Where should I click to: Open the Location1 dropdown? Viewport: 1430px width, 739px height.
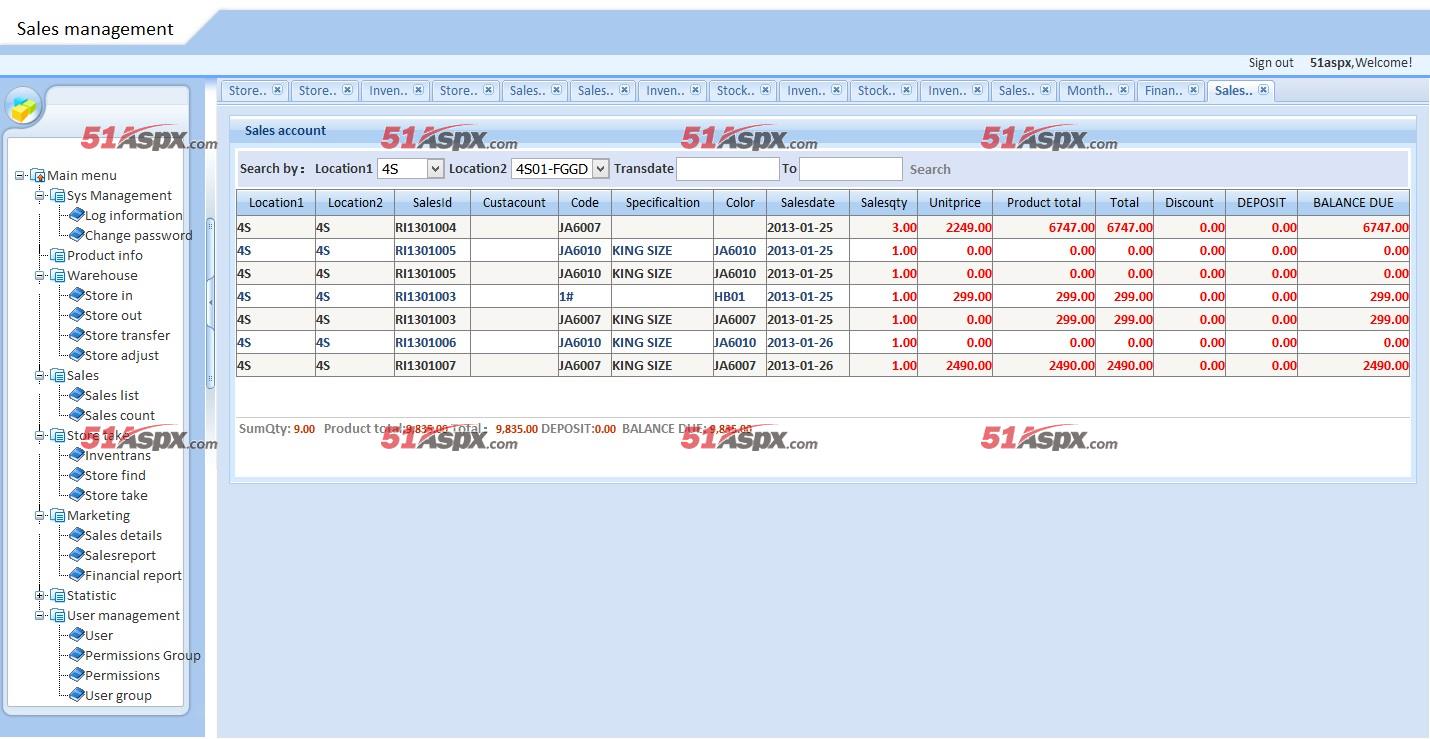435,169
